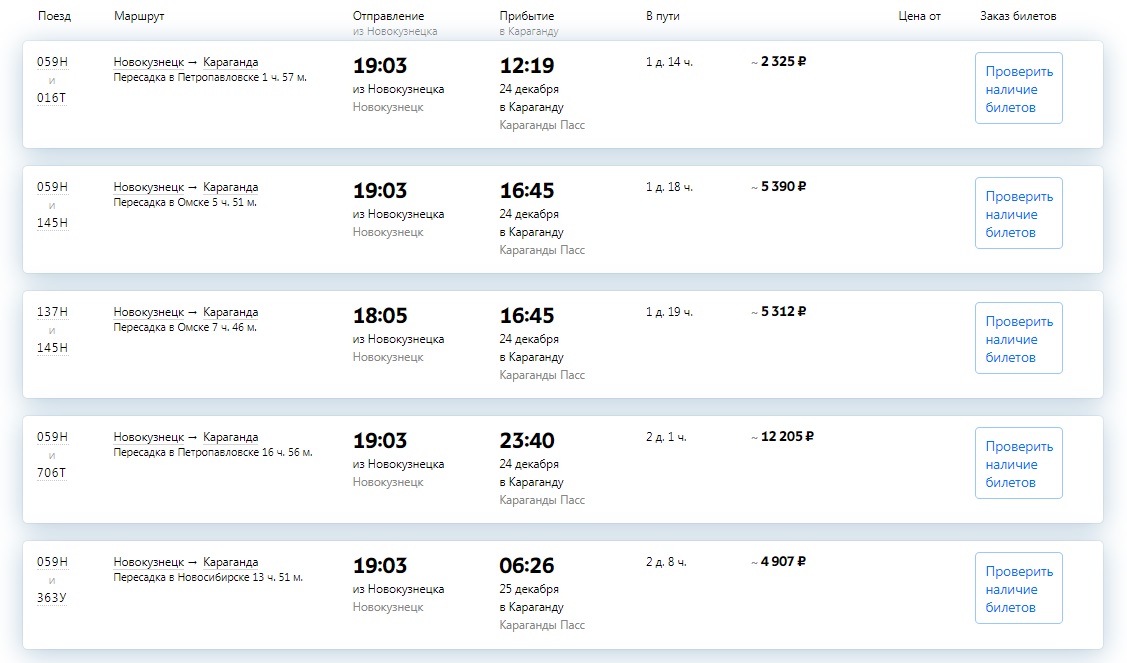Check tickets for the 23:40 arrival

[1018, 464]
